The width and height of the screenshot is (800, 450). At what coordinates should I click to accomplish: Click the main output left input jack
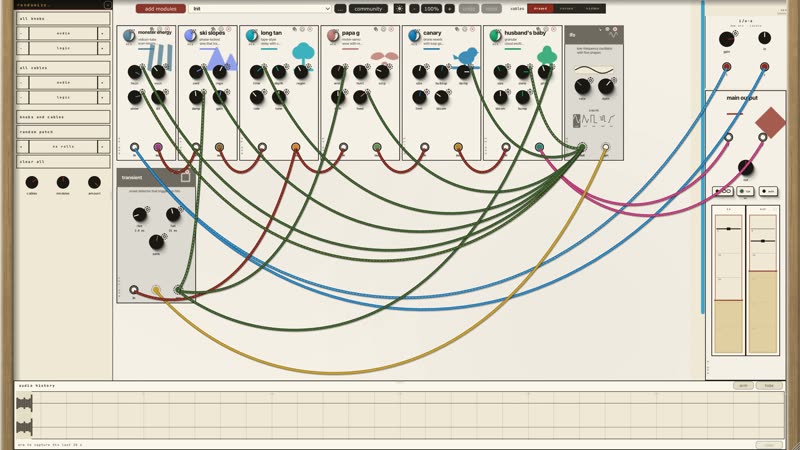click(x=729, y=137)
